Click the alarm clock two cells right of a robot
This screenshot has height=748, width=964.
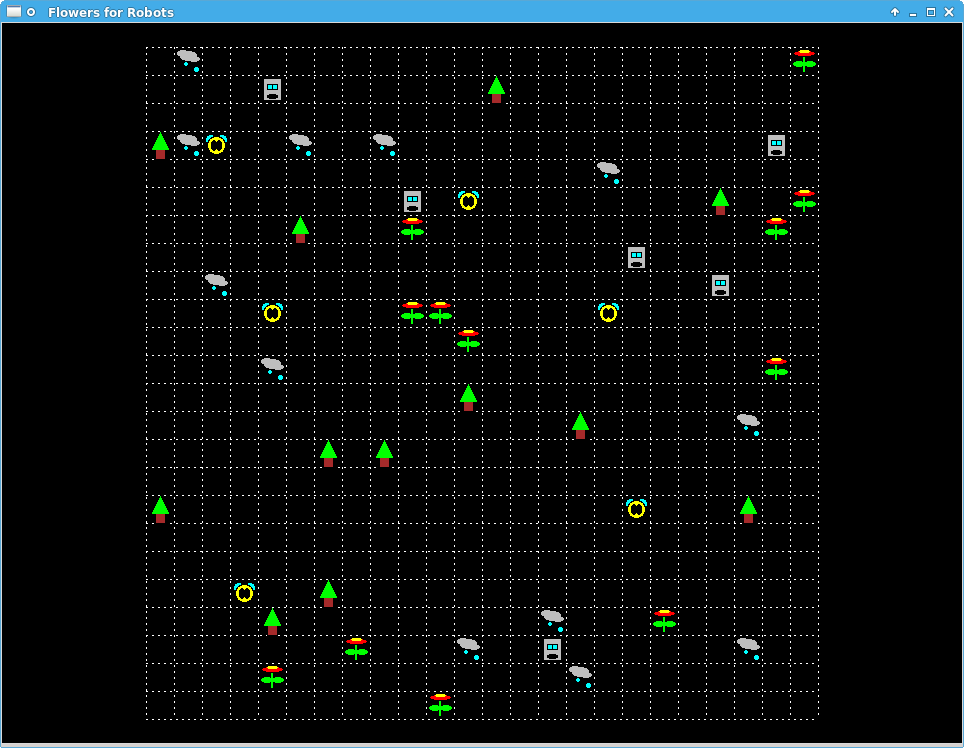[468, 201]
